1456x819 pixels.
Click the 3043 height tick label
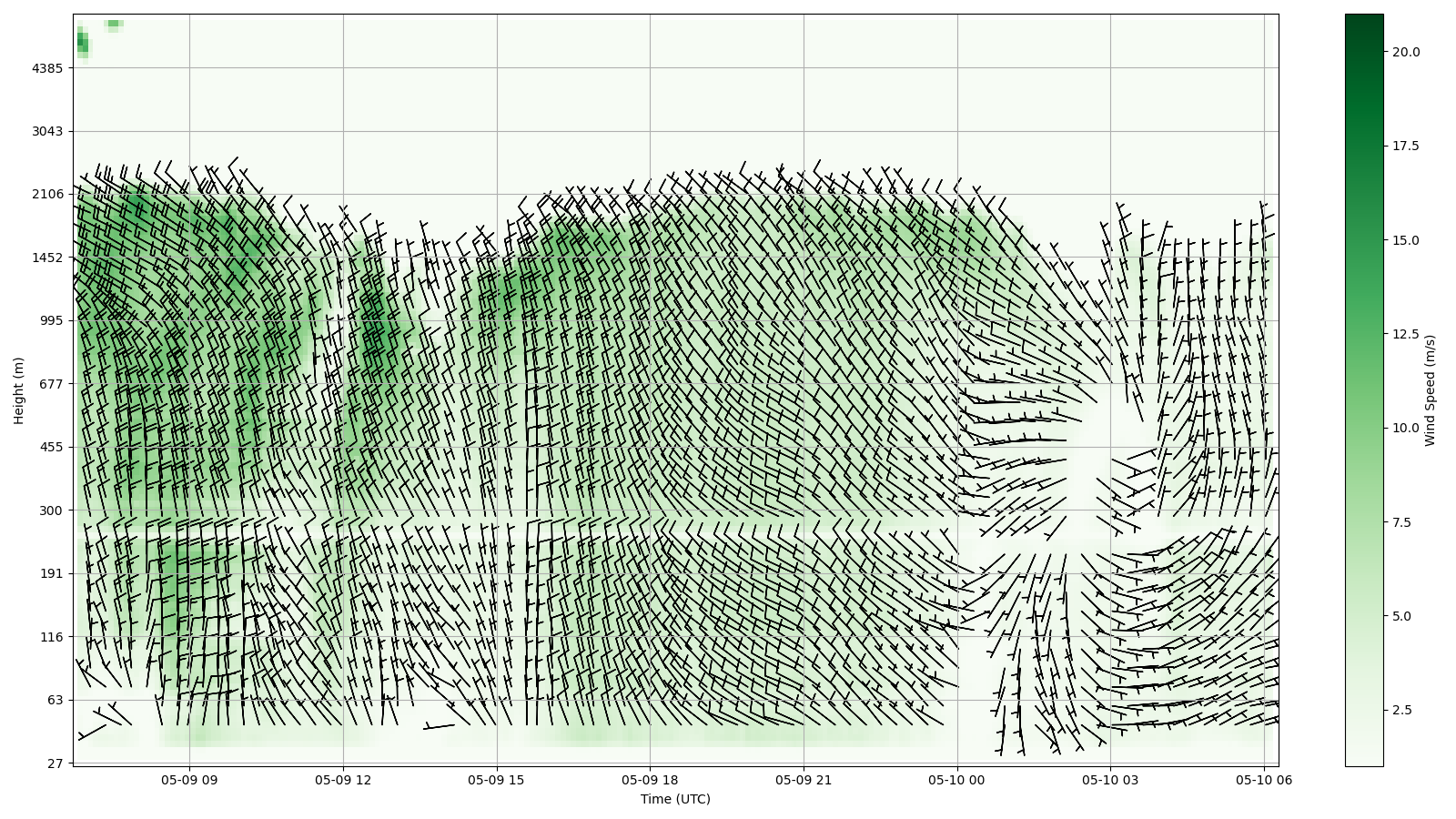[46, 131]
